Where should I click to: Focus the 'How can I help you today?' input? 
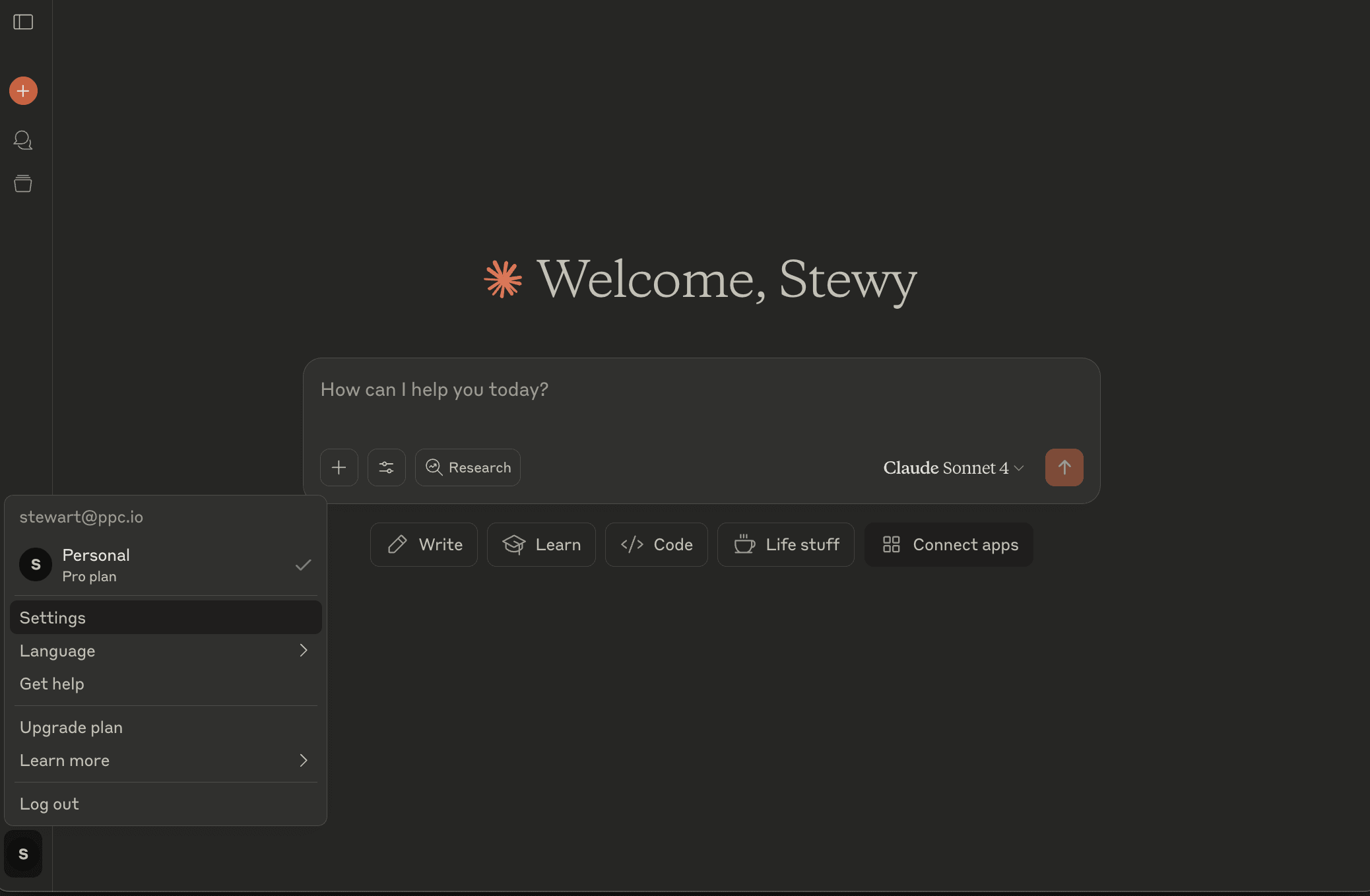tap(701, 390)
